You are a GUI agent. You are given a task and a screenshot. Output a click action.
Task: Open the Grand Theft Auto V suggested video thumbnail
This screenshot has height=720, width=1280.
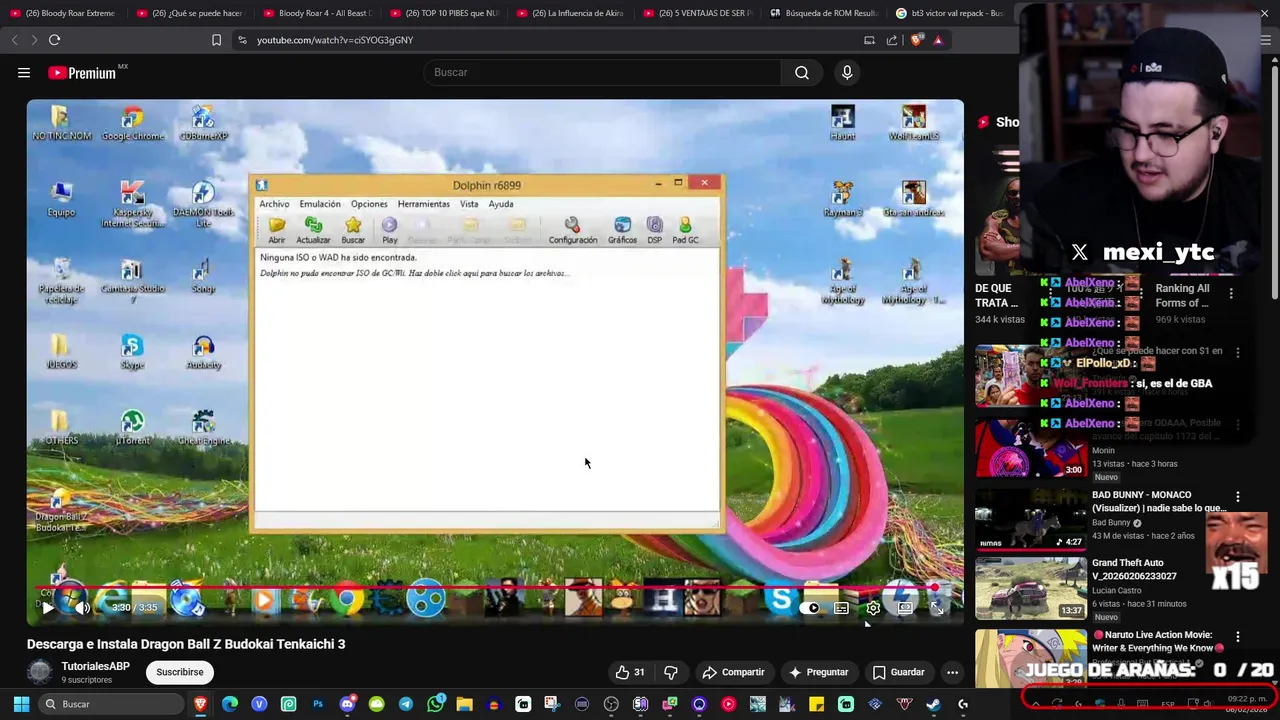[1030, 588]
